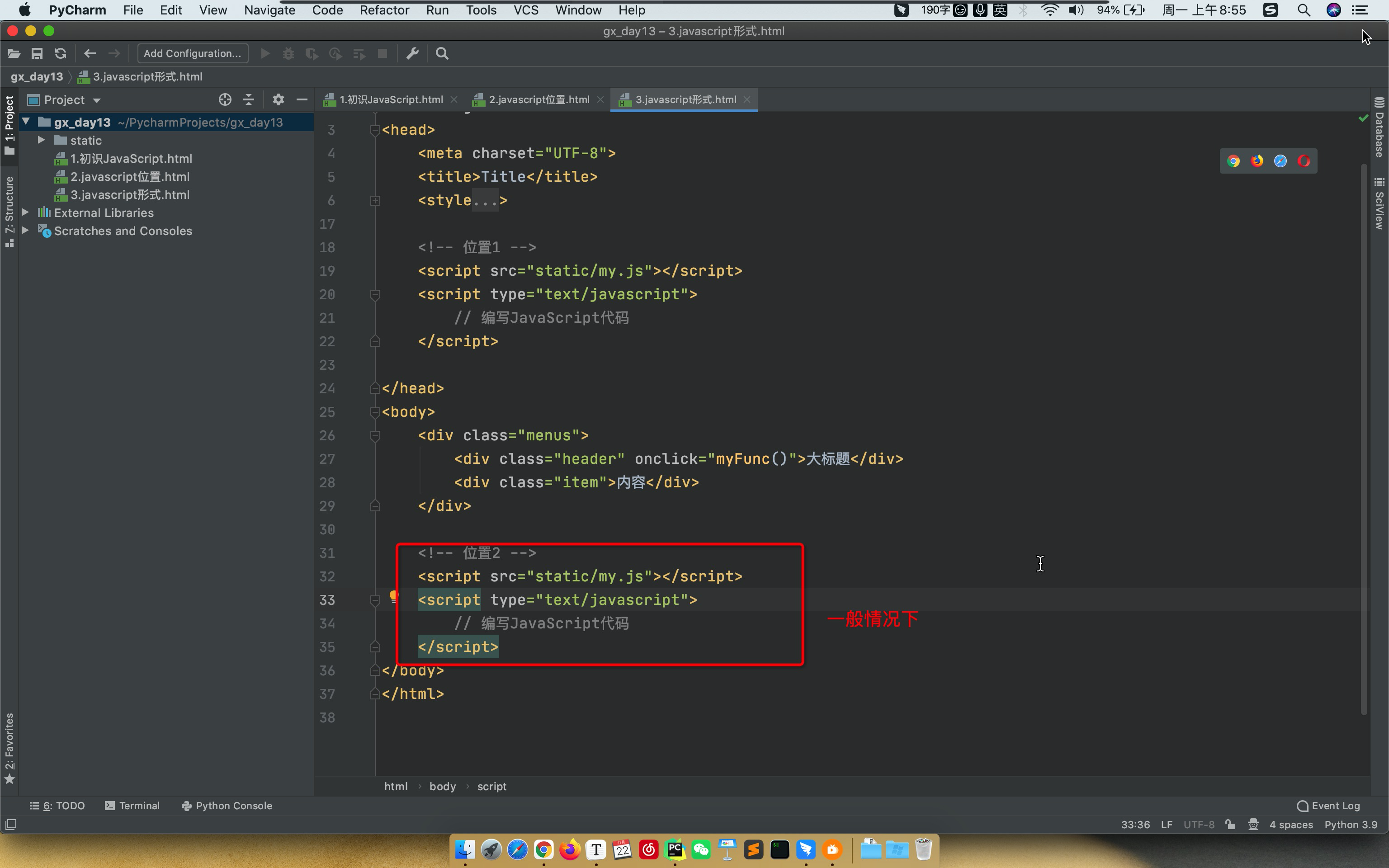Click the Save All toolbar icon
The width and height of the screenshot is (1389, 868).
point(37,53)
